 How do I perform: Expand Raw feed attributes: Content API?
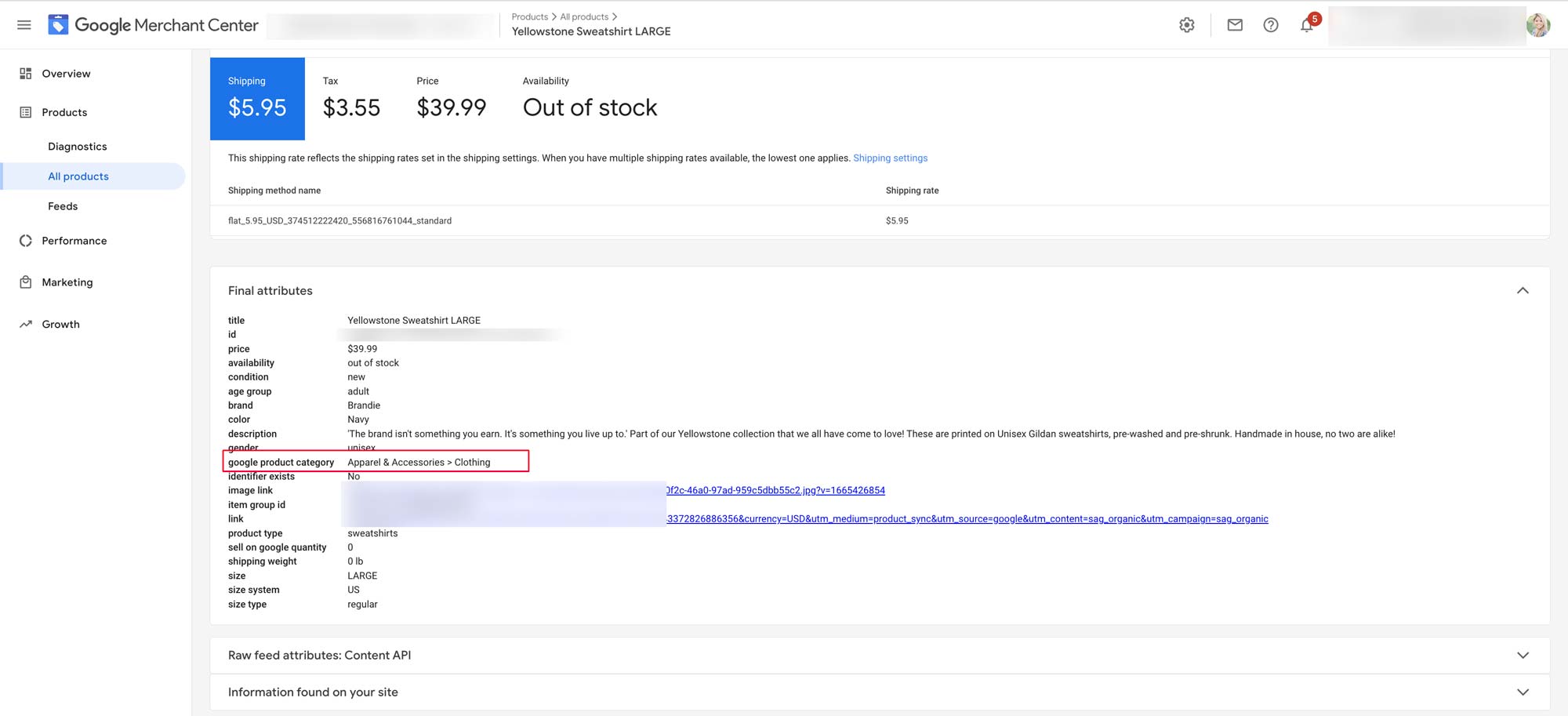880,656
